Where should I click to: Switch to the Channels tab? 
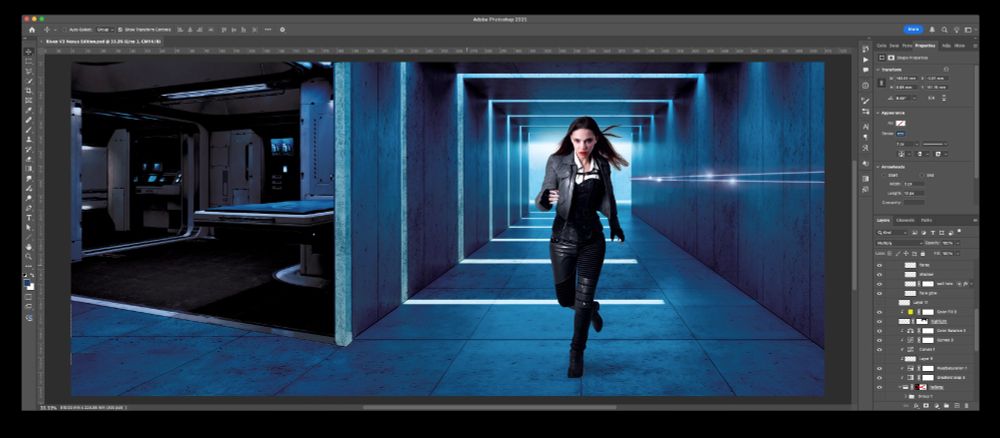coord(906,220)
